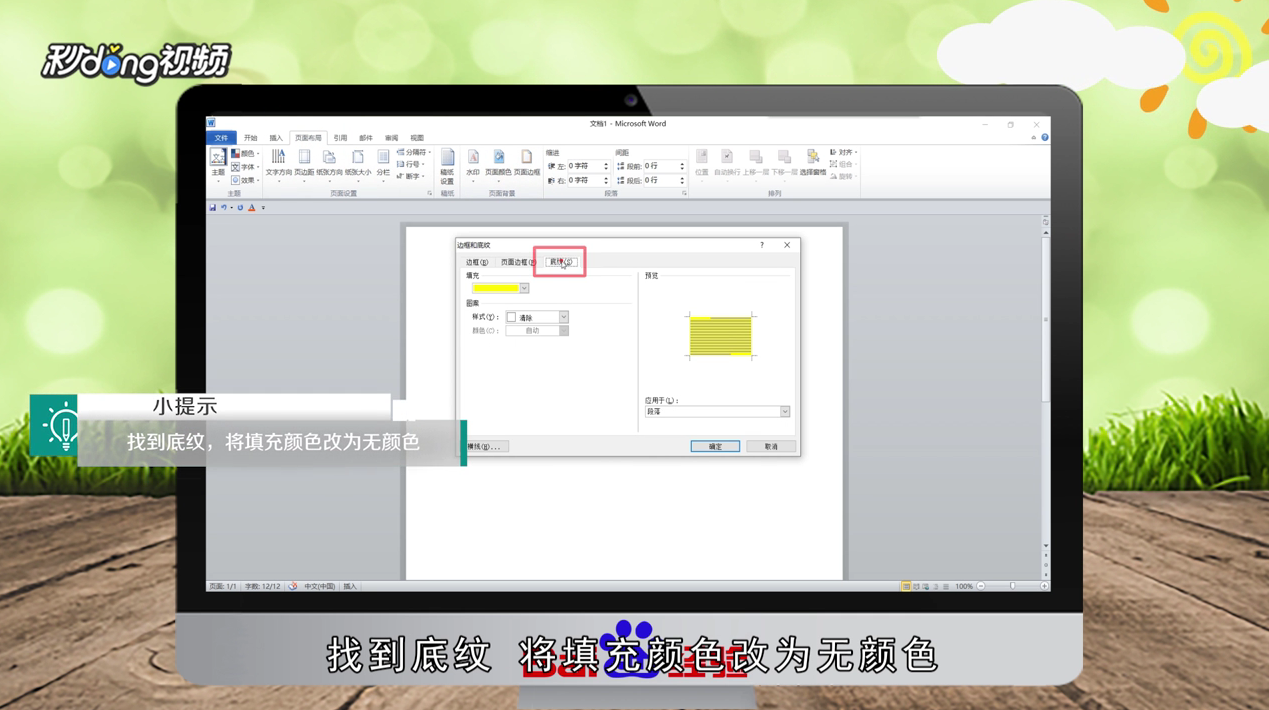Open the 主题 themes gallery
The image size is (1269, 710).
pyautogui.click(x=218, y=165)
